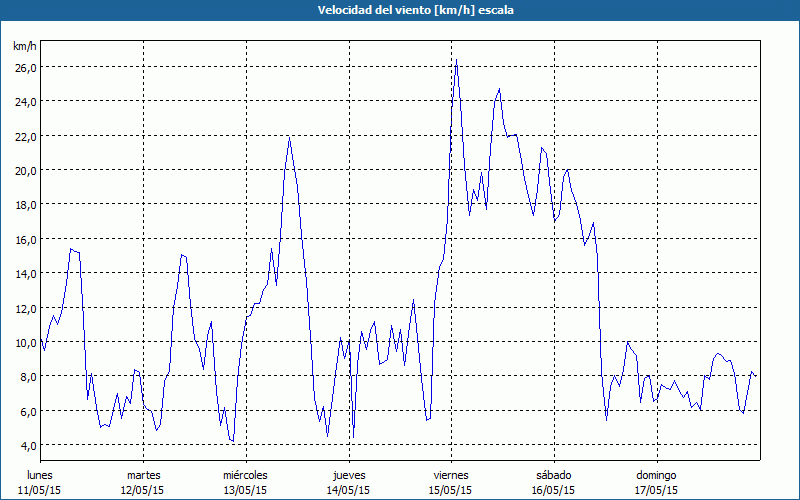Screen dimensions: 800x500
Task: Pick the 16,0 y-axis tick label
Action: click(x=25, y=239)
